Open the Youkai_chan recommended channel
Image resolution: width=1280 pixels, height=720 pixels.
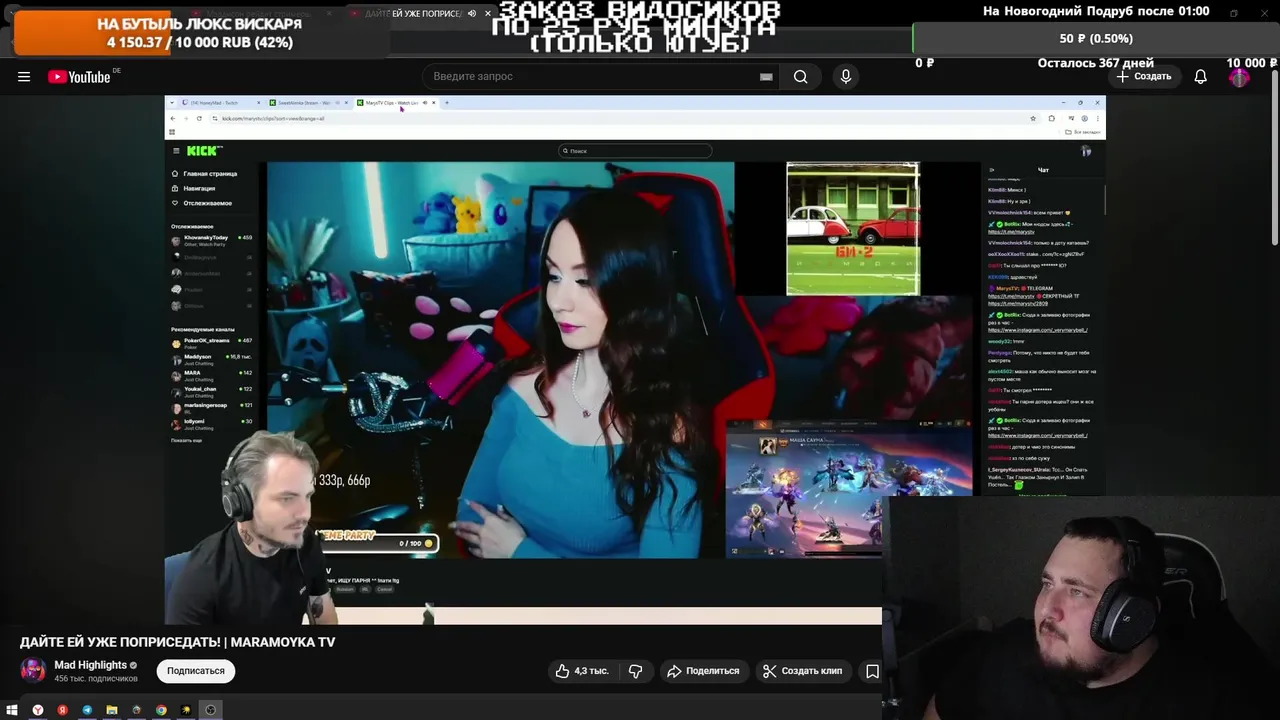tap(211, 391)
